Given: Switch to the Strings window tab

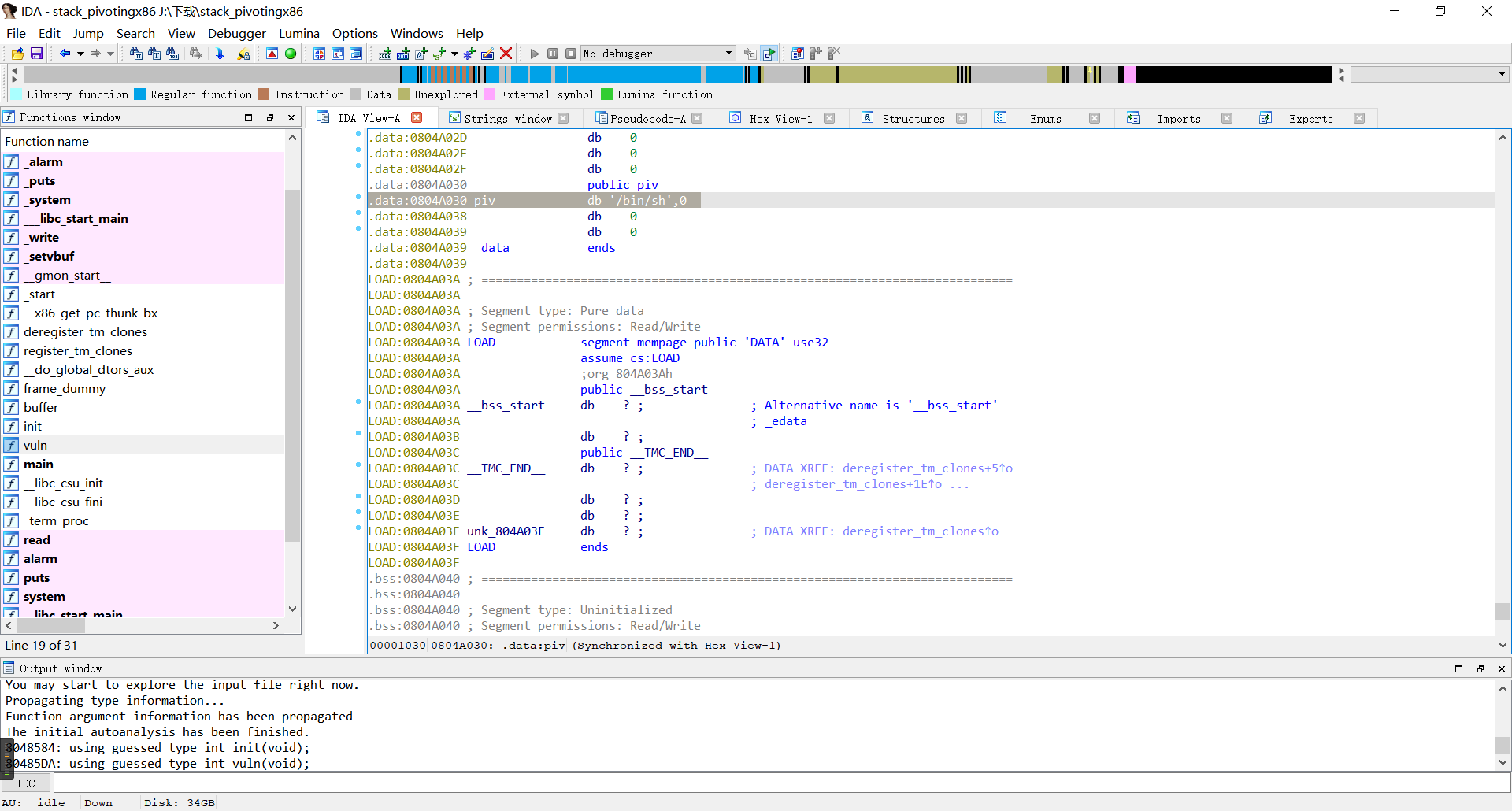Looking at the screenshot, I should pyautogui.click(x=507, y=118).
